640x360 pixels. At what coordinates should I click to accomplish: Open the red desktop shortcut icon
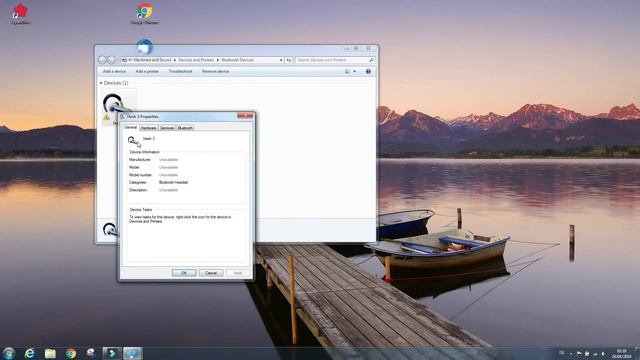point(20,14)
